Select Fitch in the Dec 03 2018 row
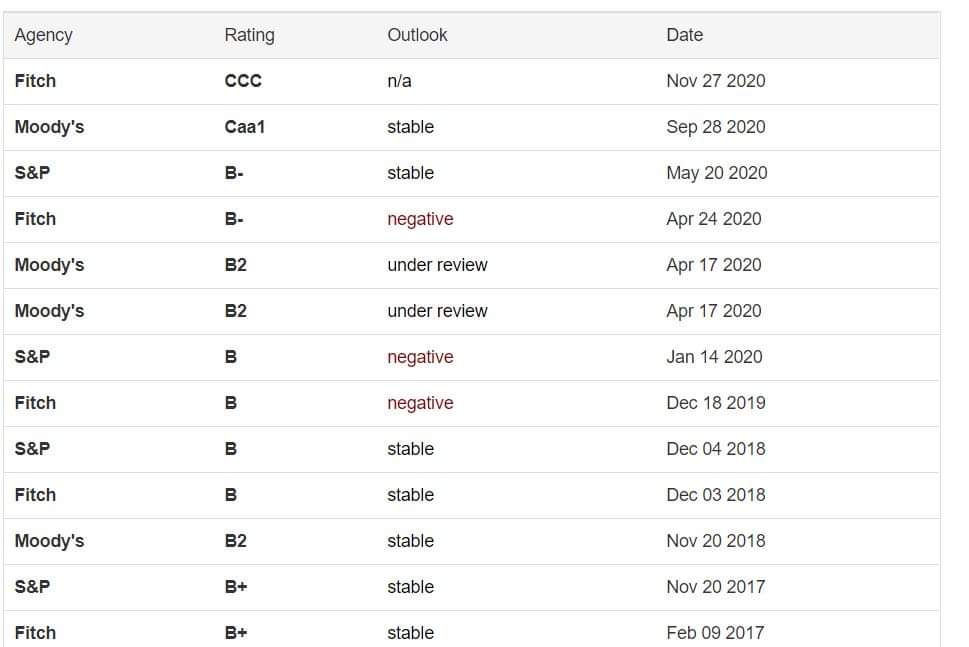The width and height of the screenshot is (969, 647). point(35,495)
